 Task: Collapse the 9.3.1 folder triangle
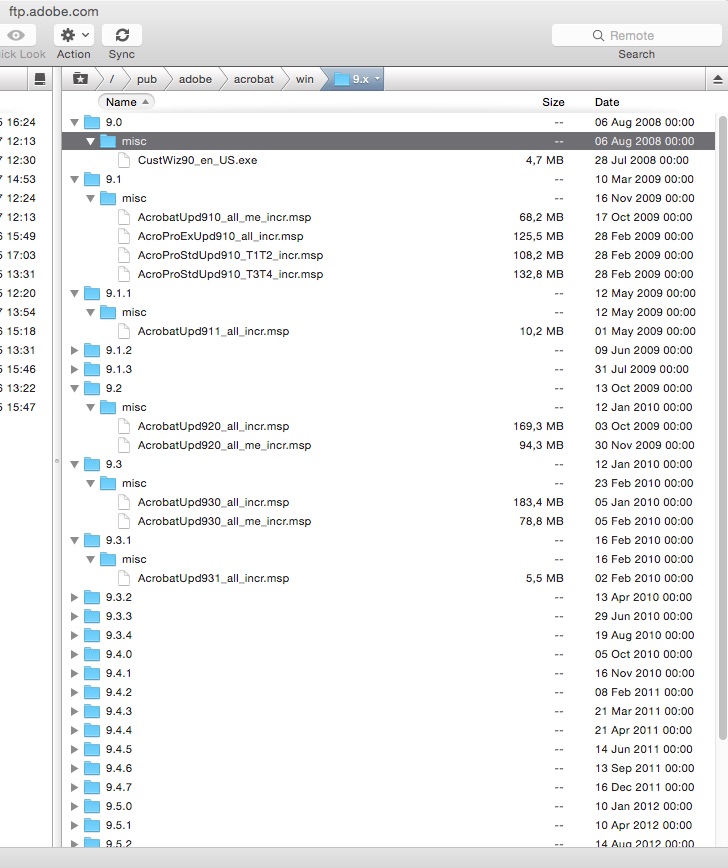(75, 540)
